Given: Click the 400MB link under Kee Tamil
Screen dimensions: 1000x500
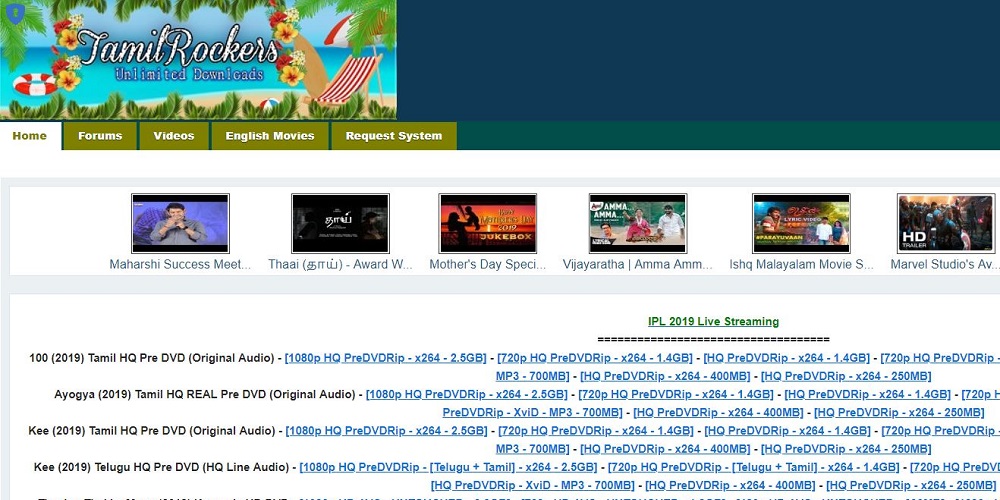Looking at the screenshot, I should pyautogui.click(x=665, y=448).
